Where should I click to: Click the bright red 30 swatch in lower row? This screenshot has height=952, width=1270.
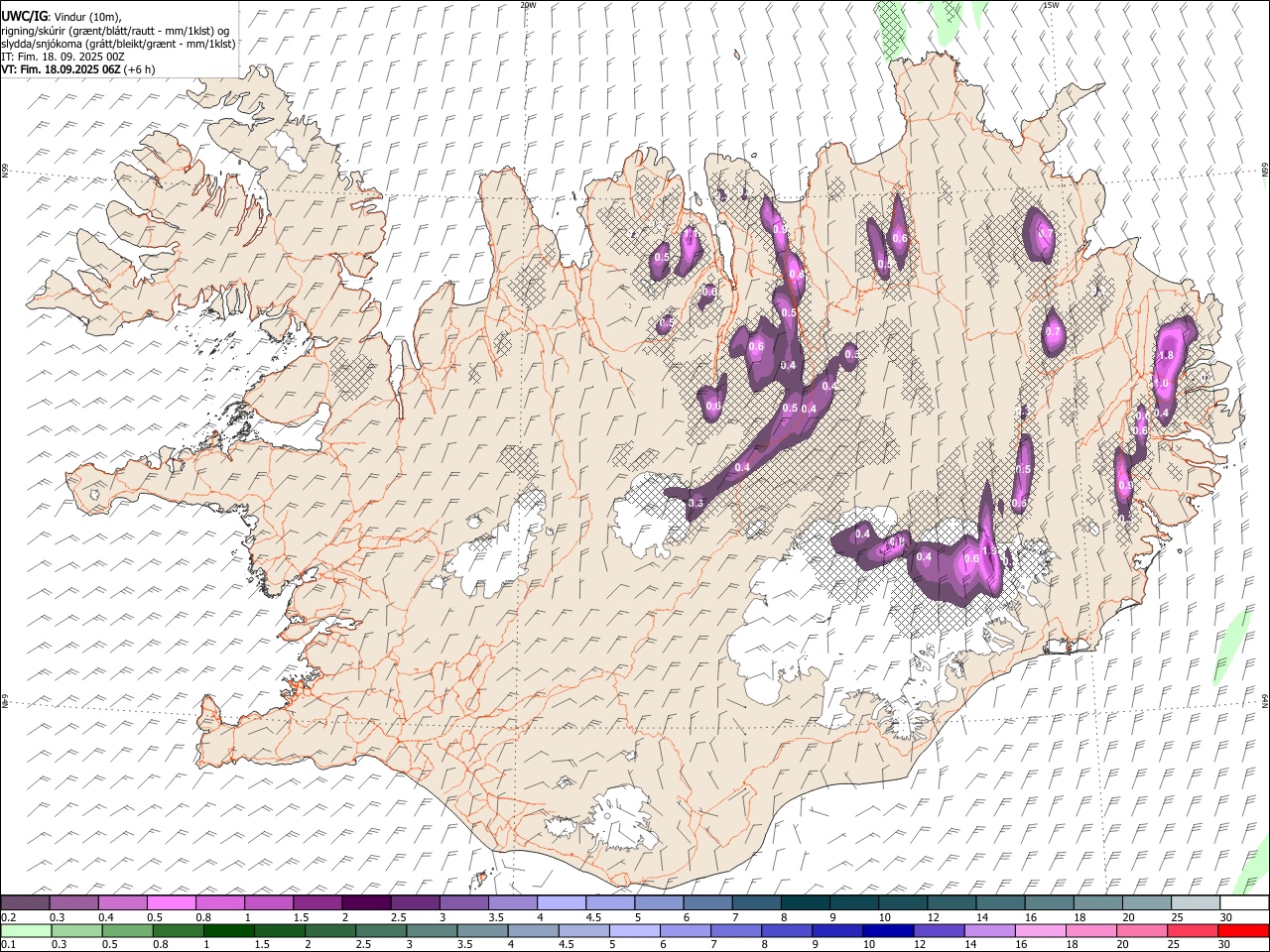click(x=1243, y=930)
